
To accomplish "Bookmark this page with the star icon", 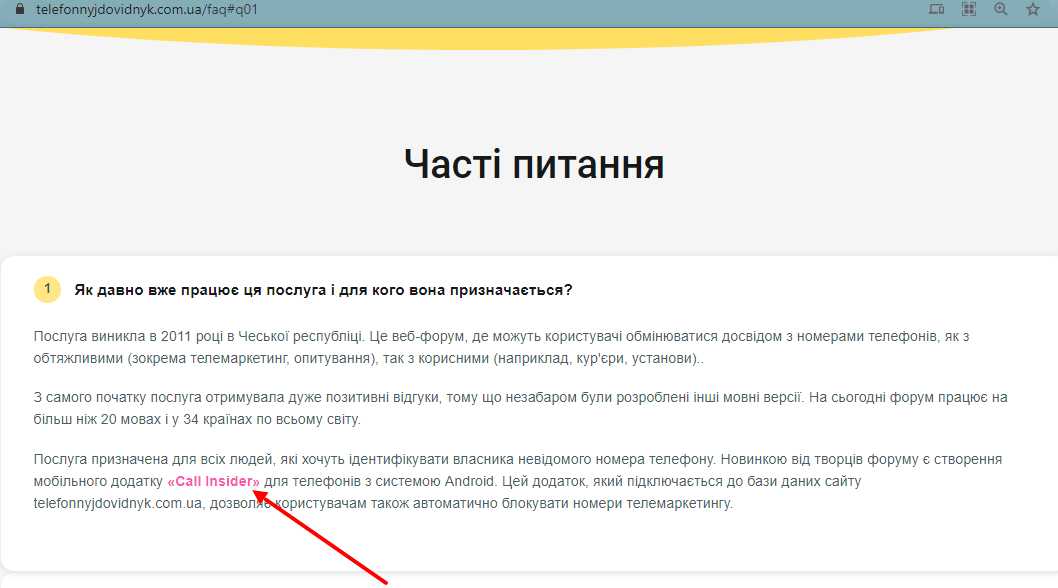I will [1033, 9].
